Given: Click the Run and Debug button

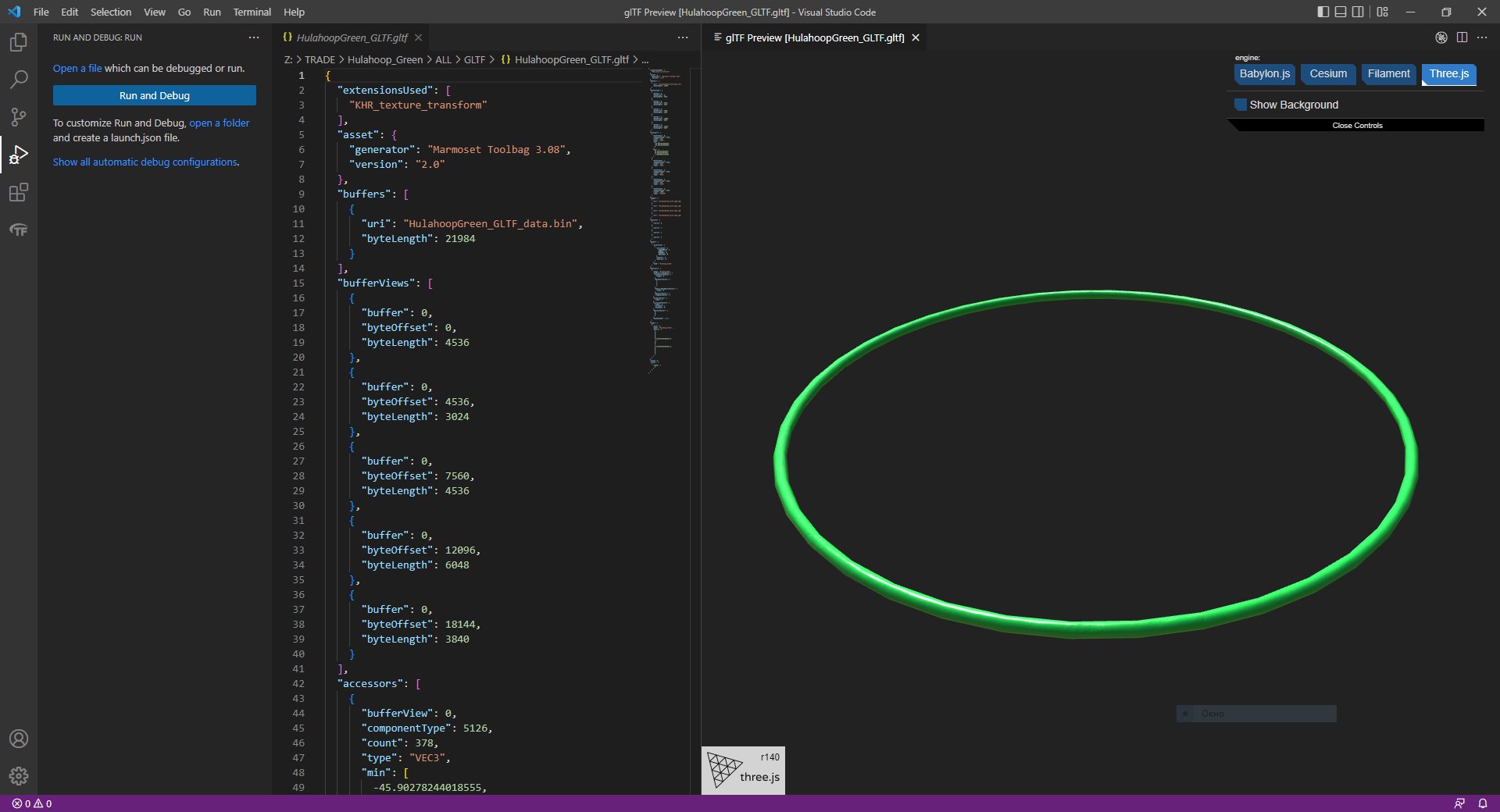Looking at the screenshot, I should coord(155,95).
